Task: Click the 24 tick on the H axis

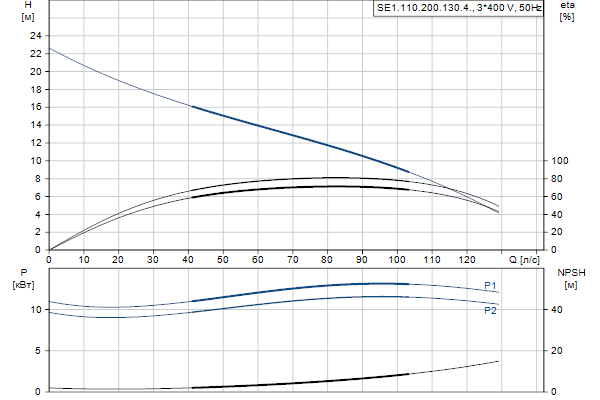Action: pos(36,36)
